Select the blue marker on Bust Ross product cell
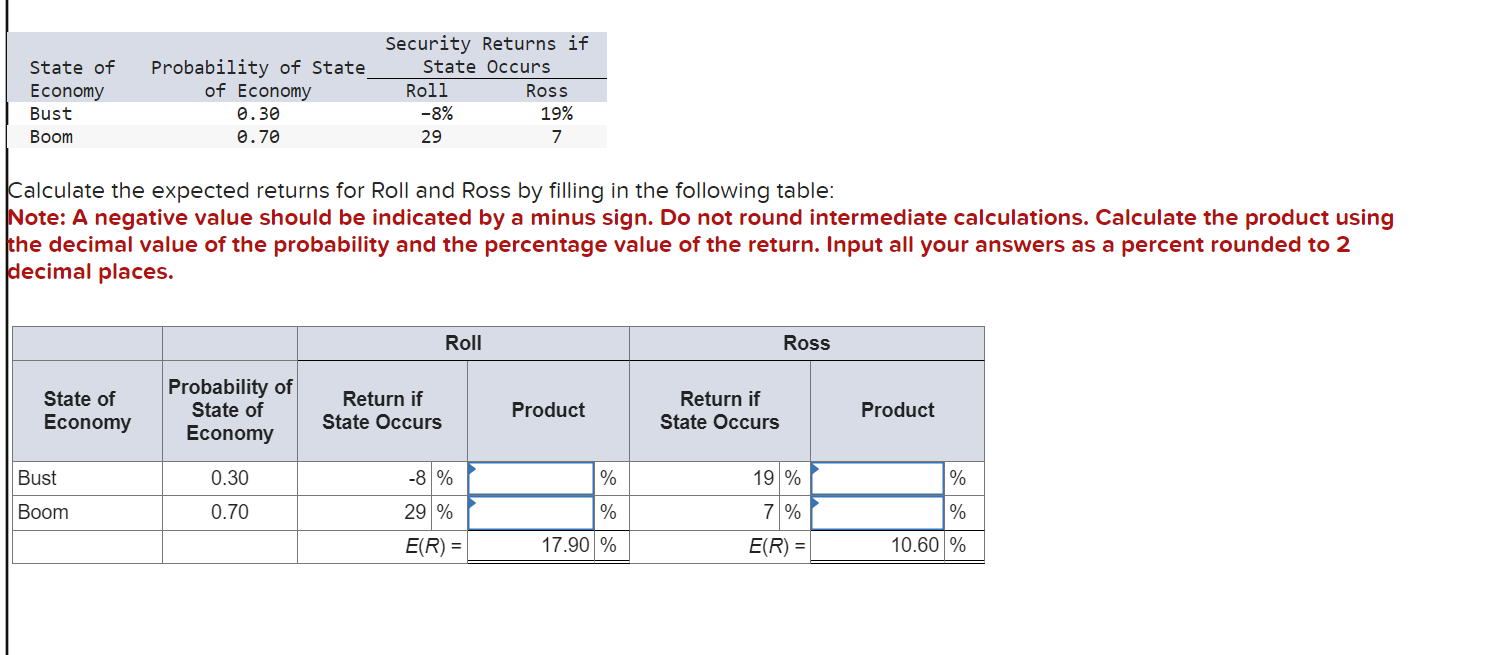 point(813,468)
